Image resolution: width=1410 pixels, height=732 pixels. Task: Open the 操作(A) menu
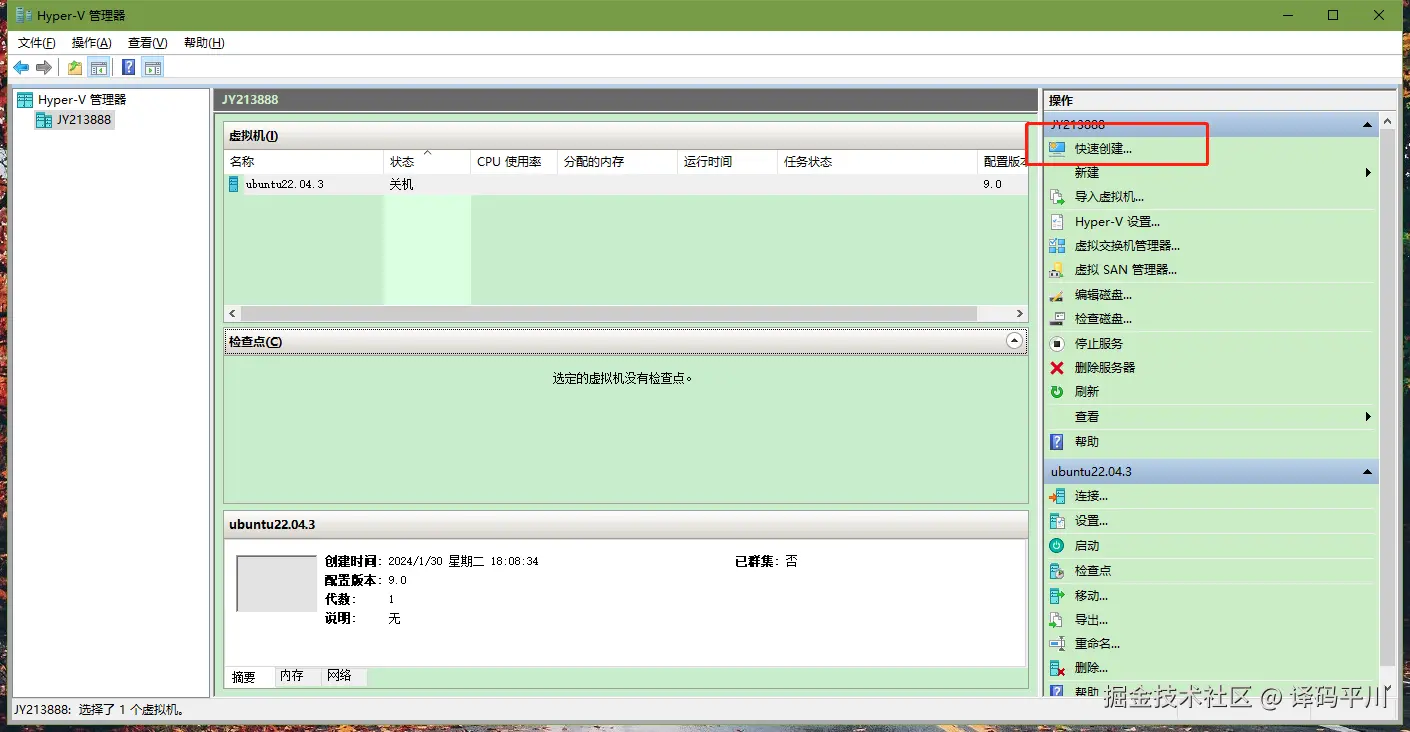click(92, 43)
